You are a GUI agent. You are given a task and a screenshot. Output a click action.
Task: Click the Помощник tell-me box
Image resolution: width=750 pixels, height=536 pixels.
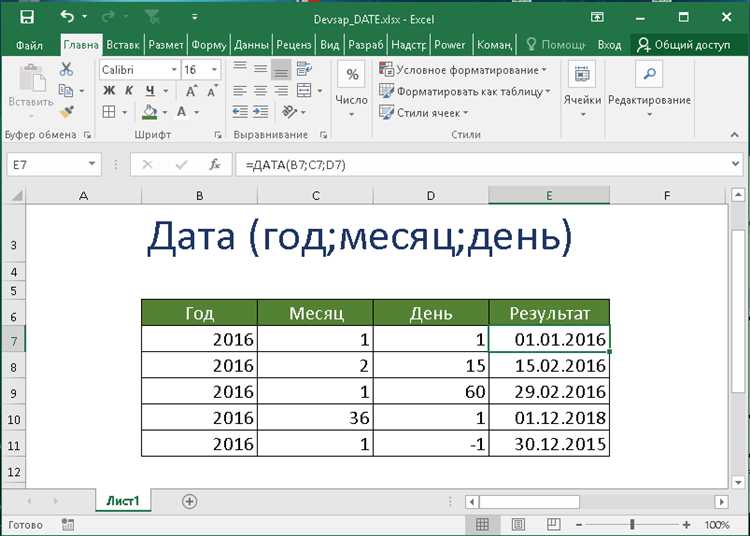tap(556, 45)
